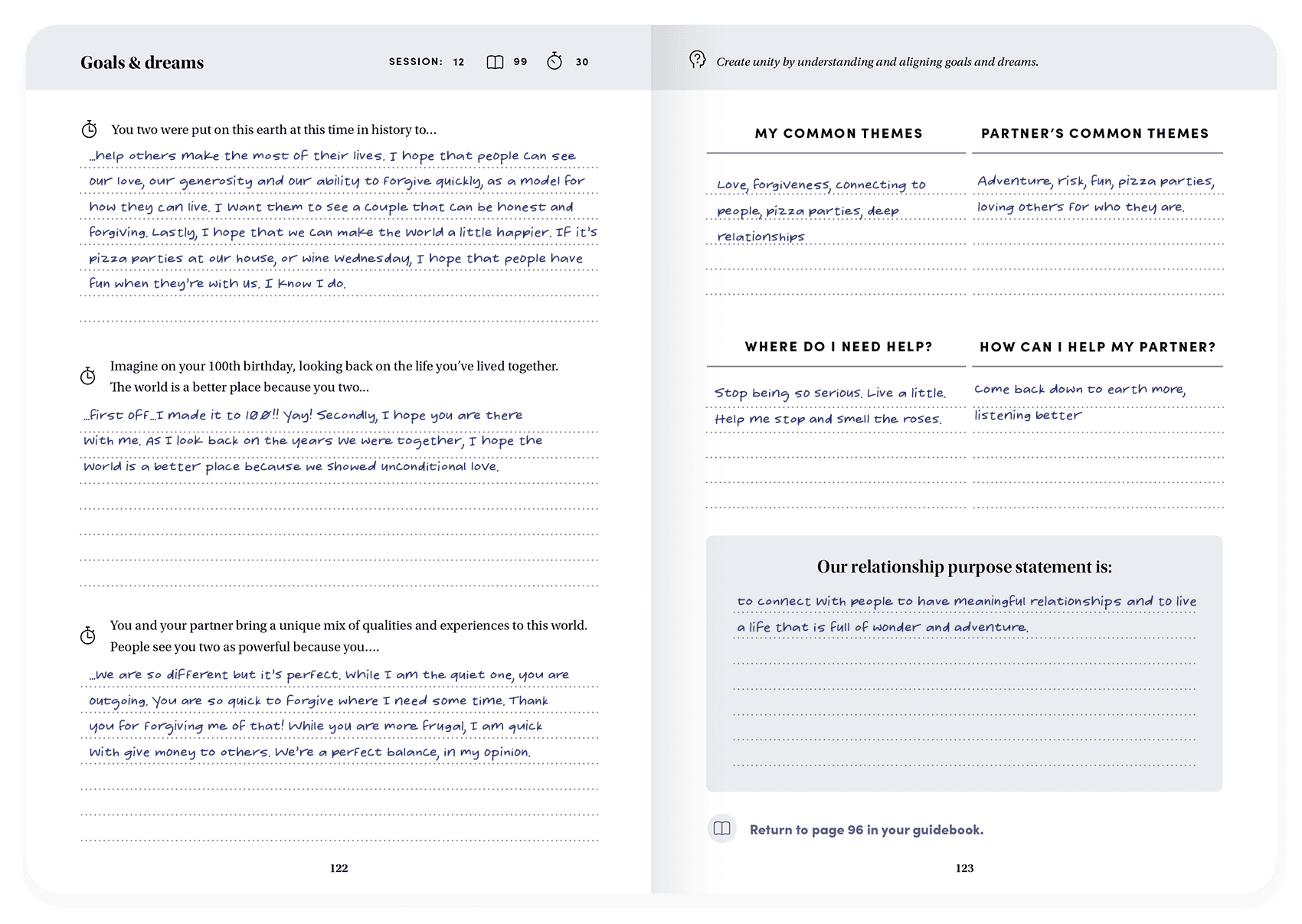Click the line "Adventure, risk, fun, pizza parties,"
Viewport: 1302px width, 924px height.
(1096, 181)
